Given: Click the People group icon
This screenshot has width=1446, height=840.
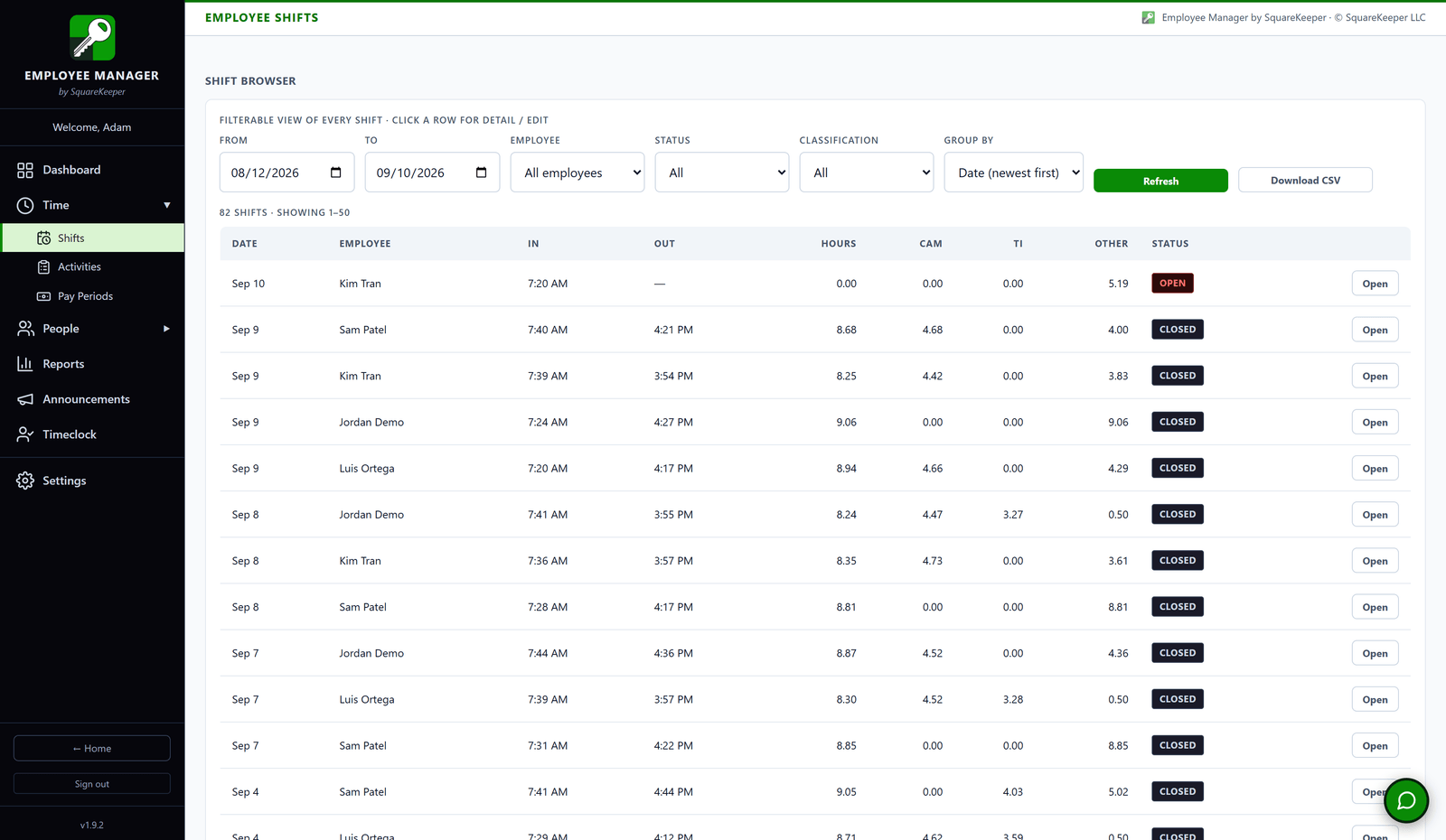Looking at the screenshot, I should click(x=25, y=329).
